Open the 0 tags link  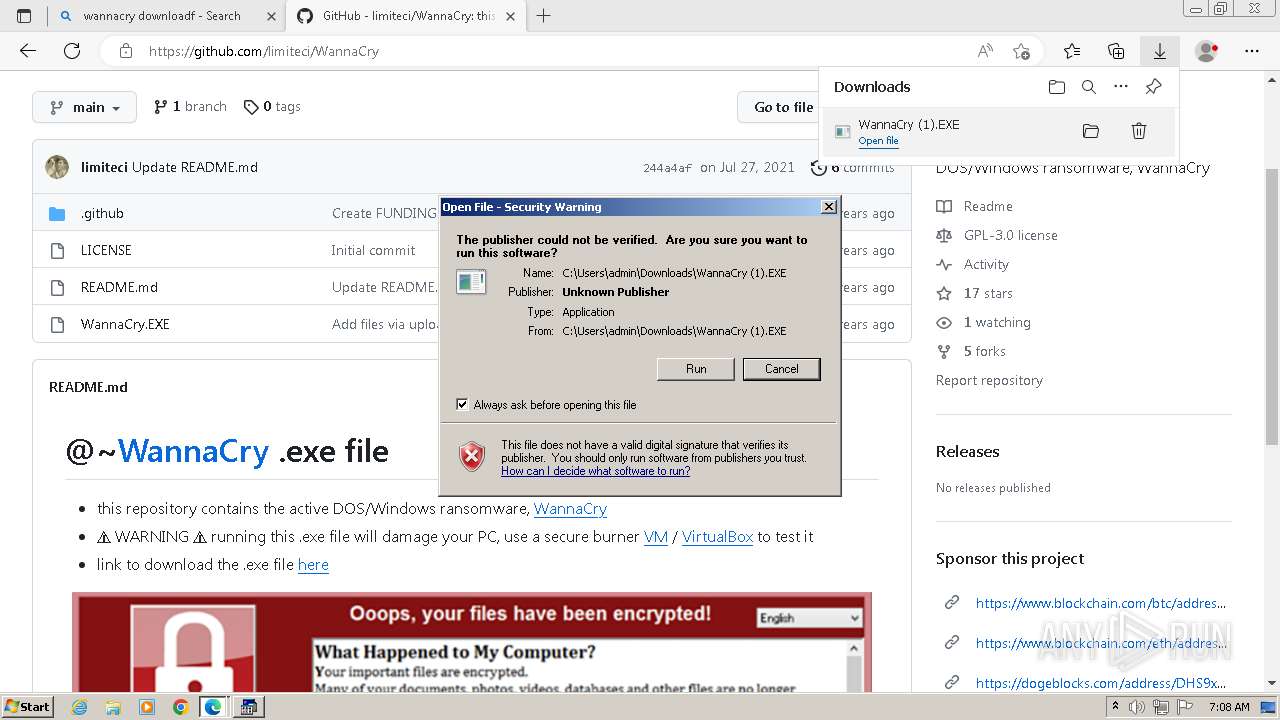[272, 107]
